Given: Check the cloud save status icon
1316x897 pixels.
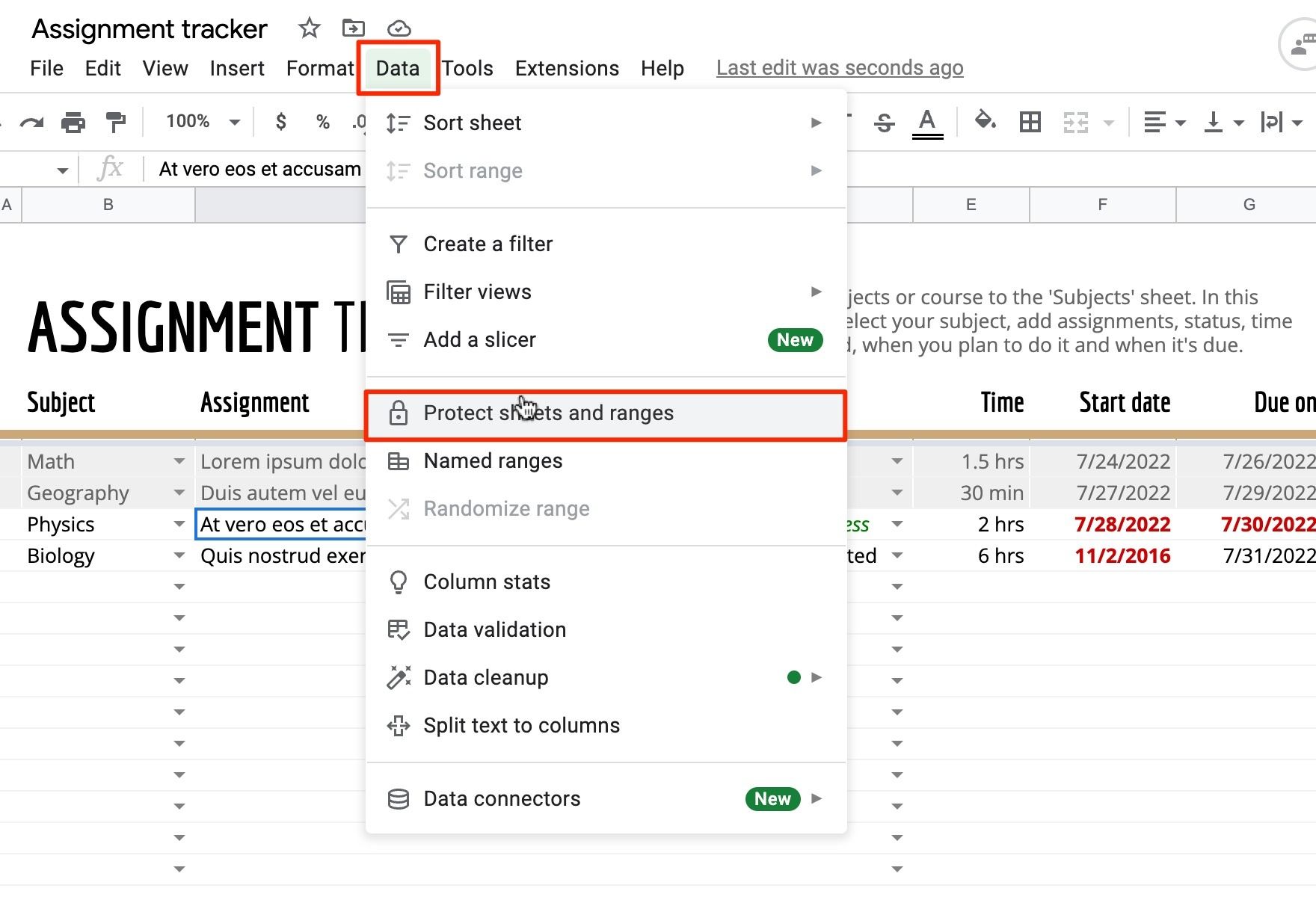Looking at the screenshot, I should coord(399,28).
